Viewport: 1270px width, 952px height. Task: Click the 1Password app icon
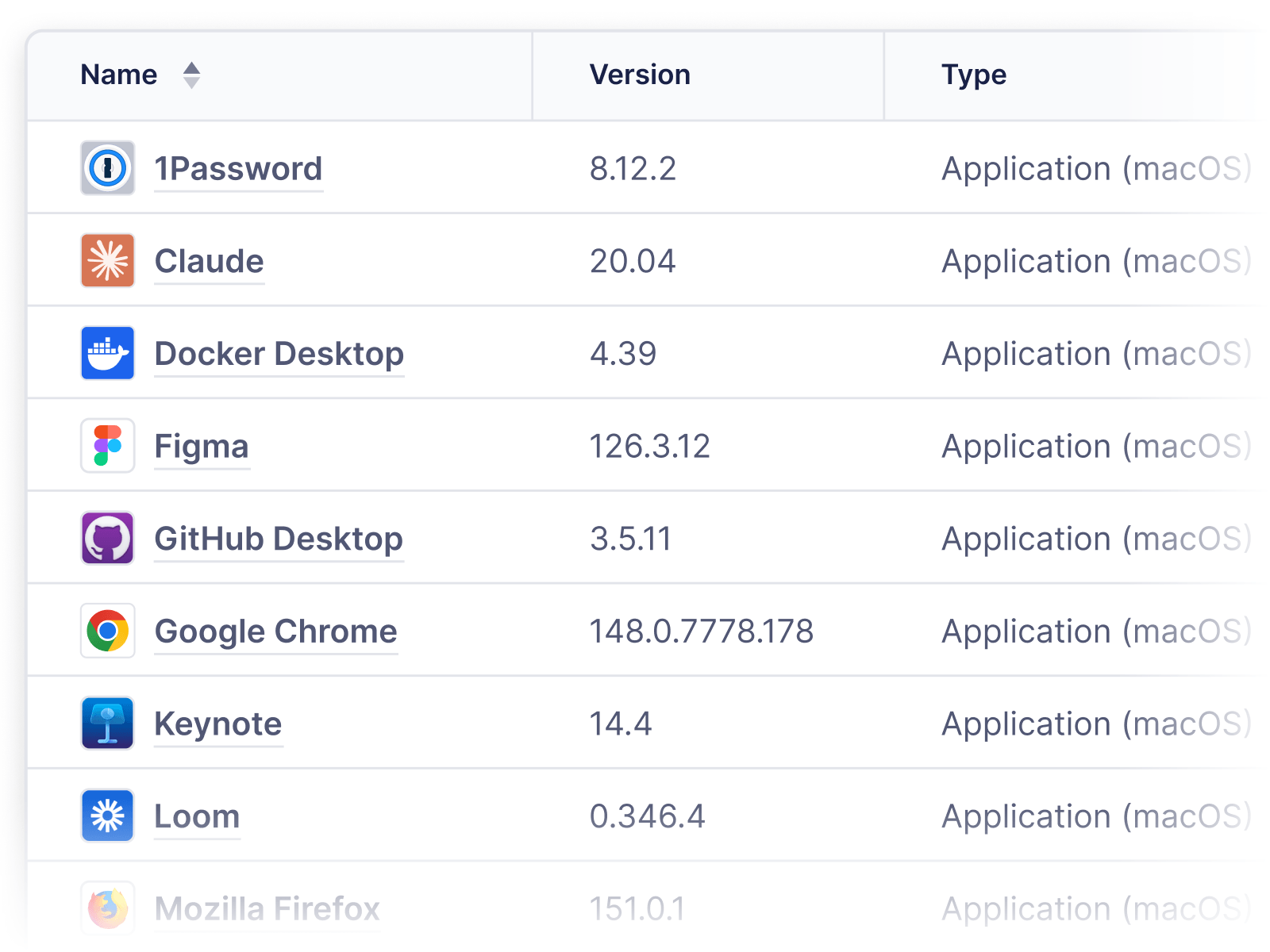pyautogui.click(x=108, y=168)
